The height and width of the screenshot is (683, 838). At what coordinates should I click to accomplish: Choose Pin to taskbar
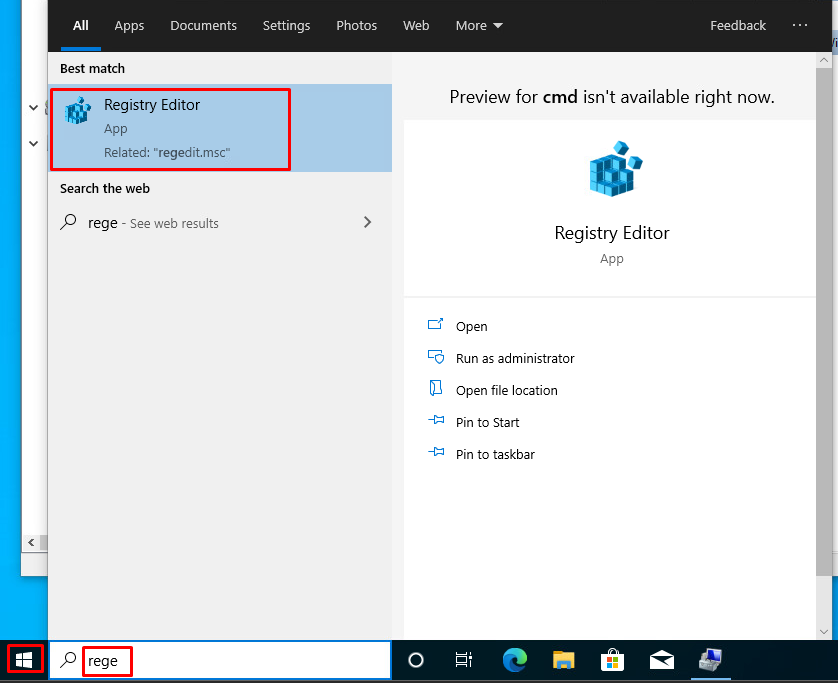[x=495, y=455]
